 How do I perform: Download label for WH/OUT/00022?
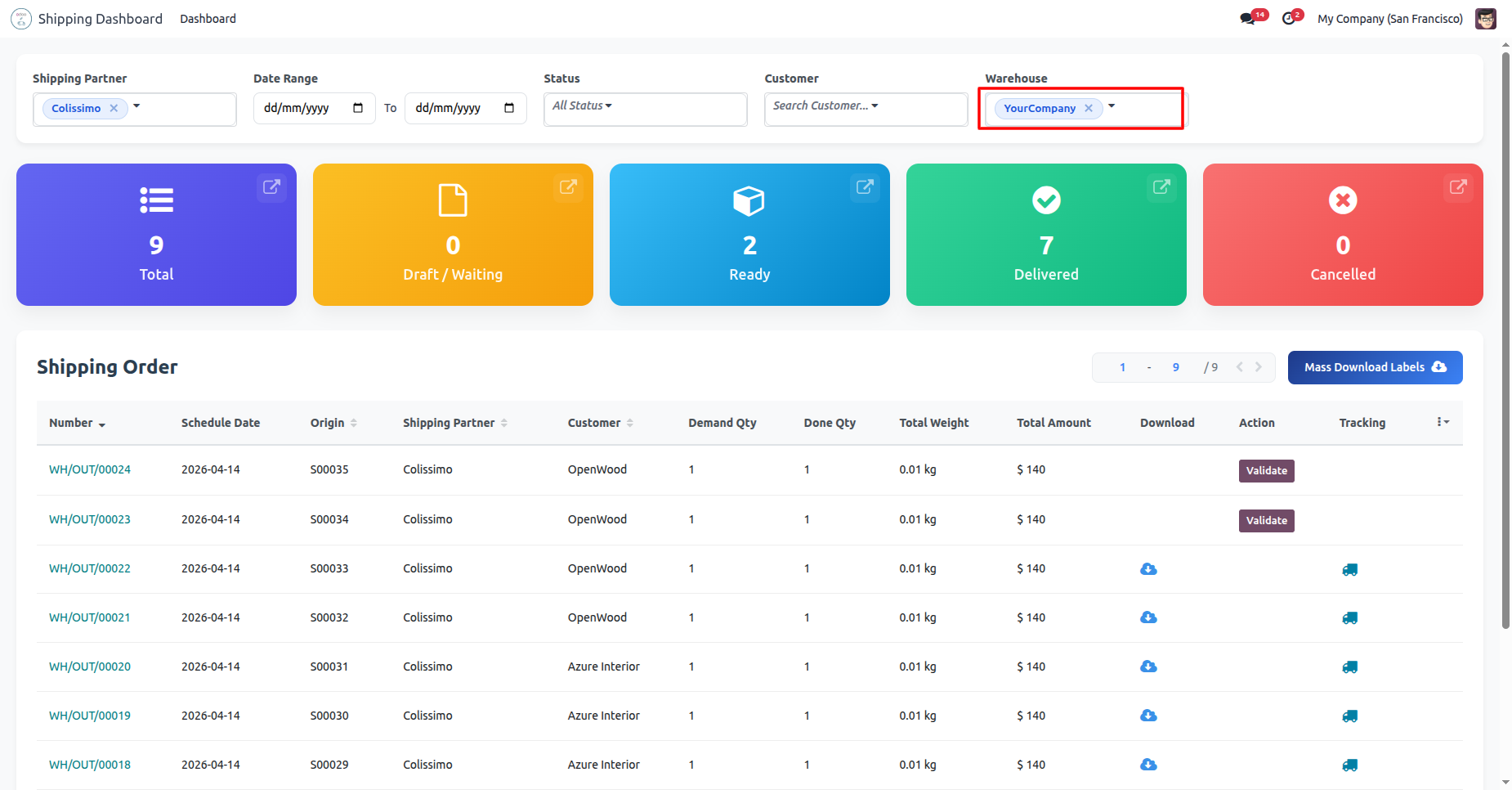(1148, 569)
